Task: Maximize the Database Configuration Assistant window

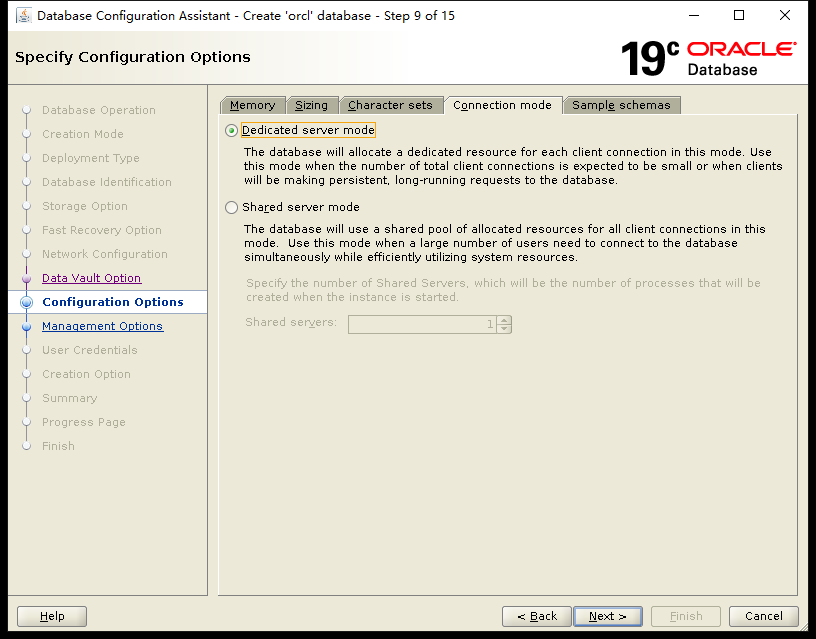Action: tap(739, 15)
